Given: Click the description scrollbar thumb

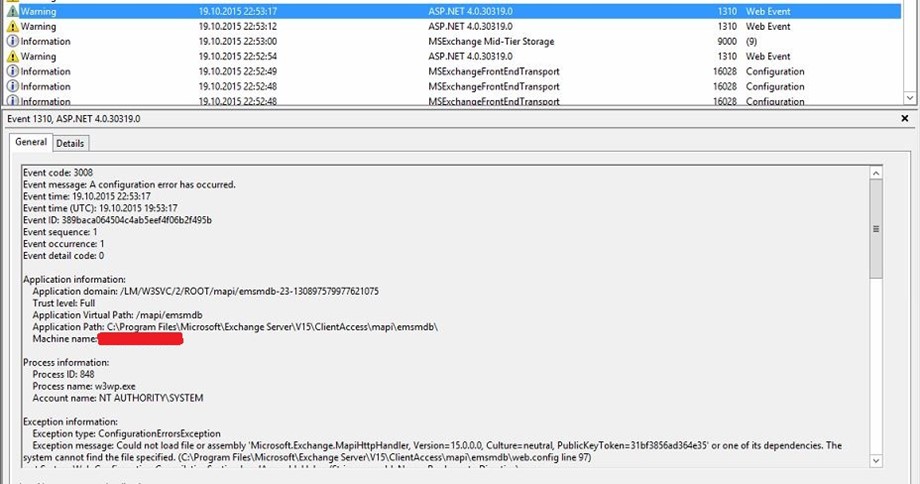Looking at the screenshot, I should click(876, 229).
